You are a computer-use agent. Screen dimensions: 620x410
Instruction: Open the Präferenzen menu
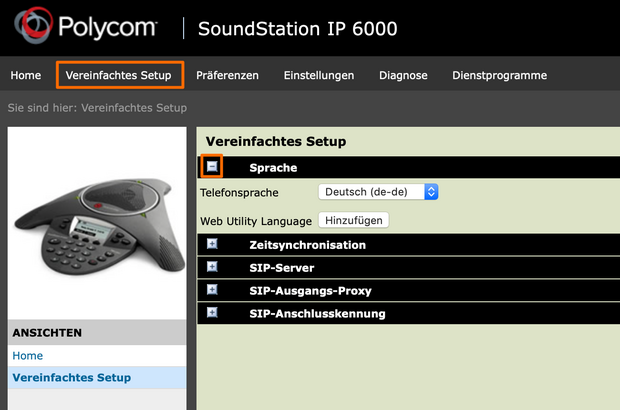(227, 75)
